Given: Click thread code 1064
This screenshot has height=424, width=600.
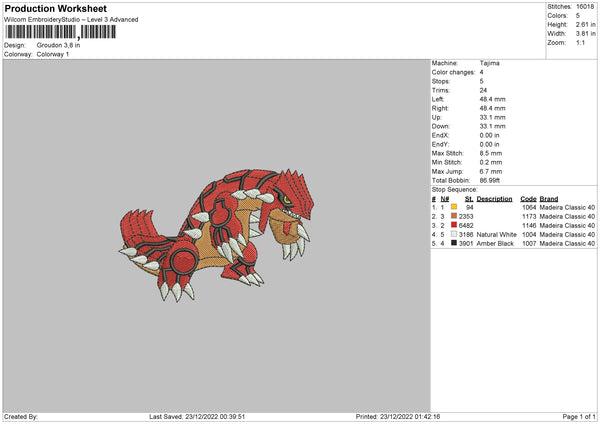Looking at the screenshot, I should pyautogui.click(x=529, y=207).
